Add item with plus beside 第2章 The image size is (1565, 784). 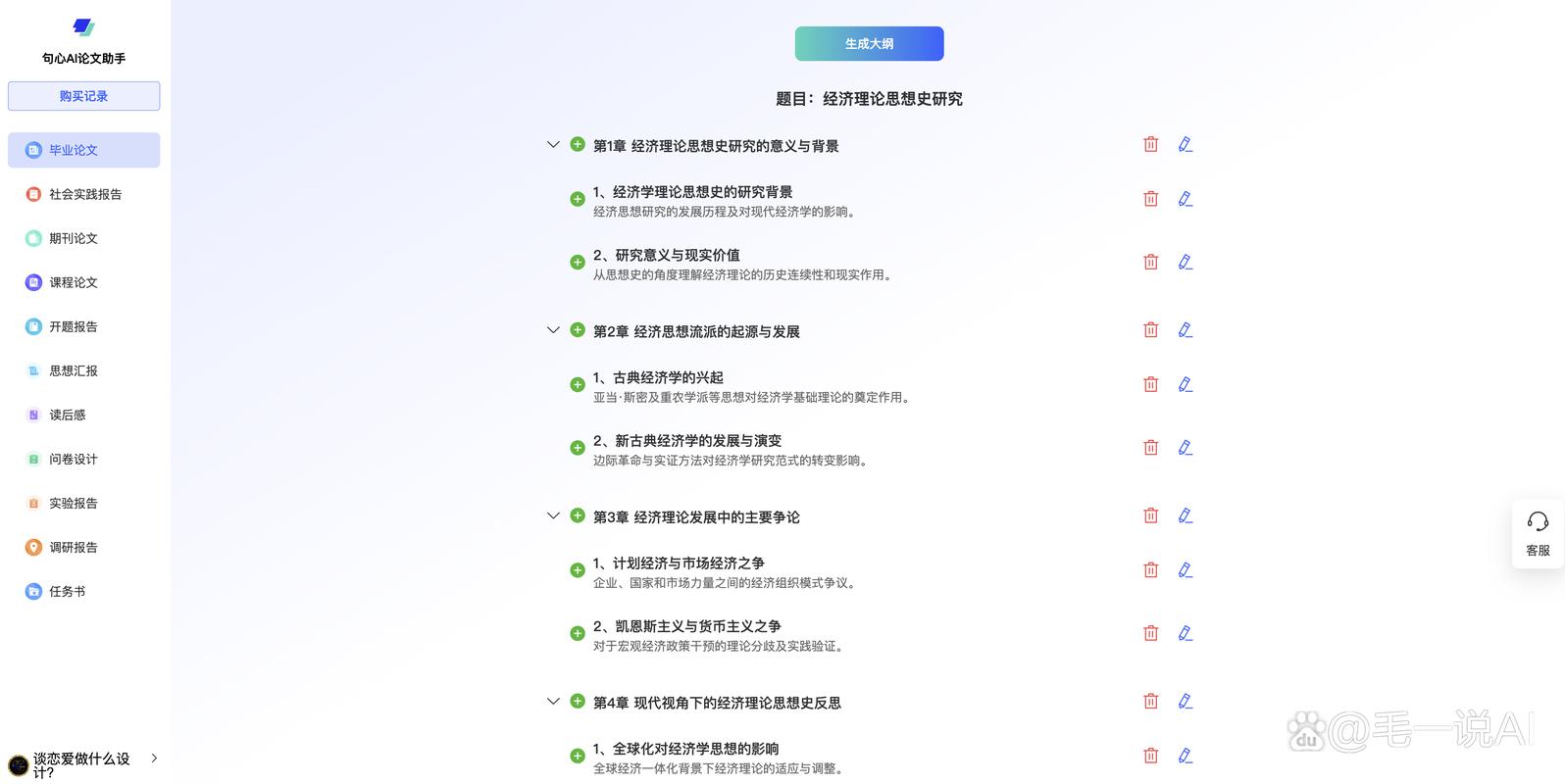click(x=578, y=330)
